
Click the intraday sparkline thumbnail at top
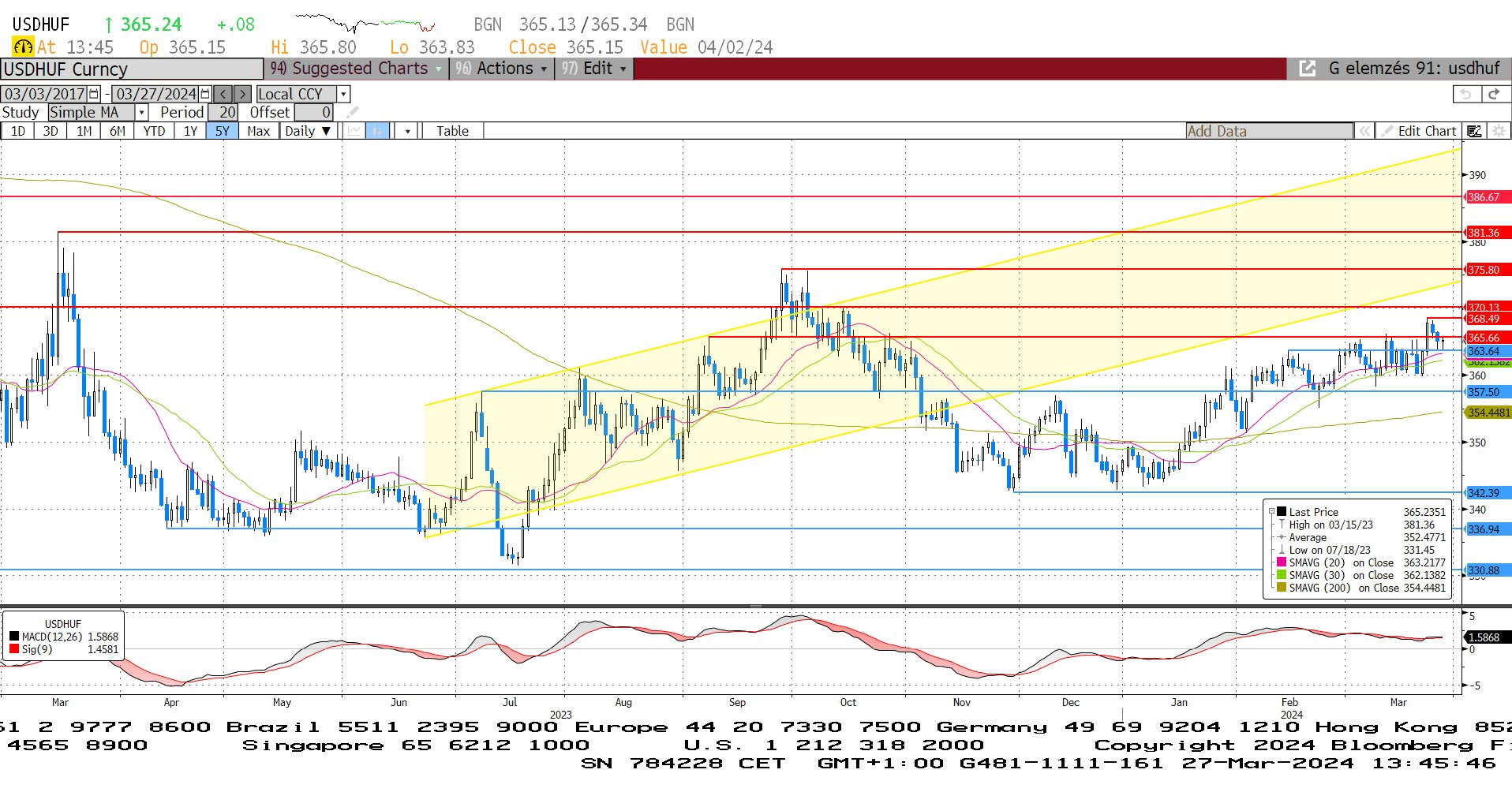point(365,23)
